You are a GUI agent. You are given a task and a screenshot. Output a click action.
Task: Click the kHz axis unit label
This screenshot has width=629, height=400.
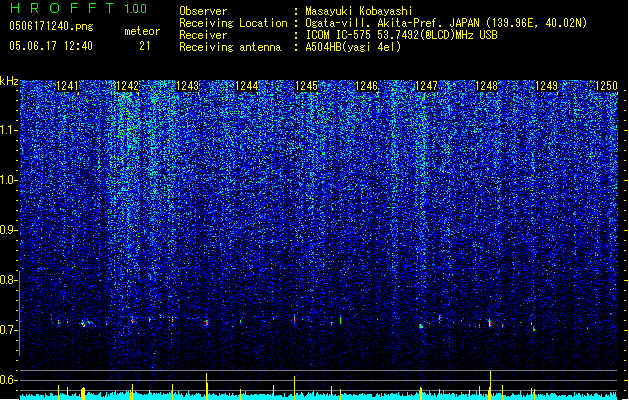[9, 81]
